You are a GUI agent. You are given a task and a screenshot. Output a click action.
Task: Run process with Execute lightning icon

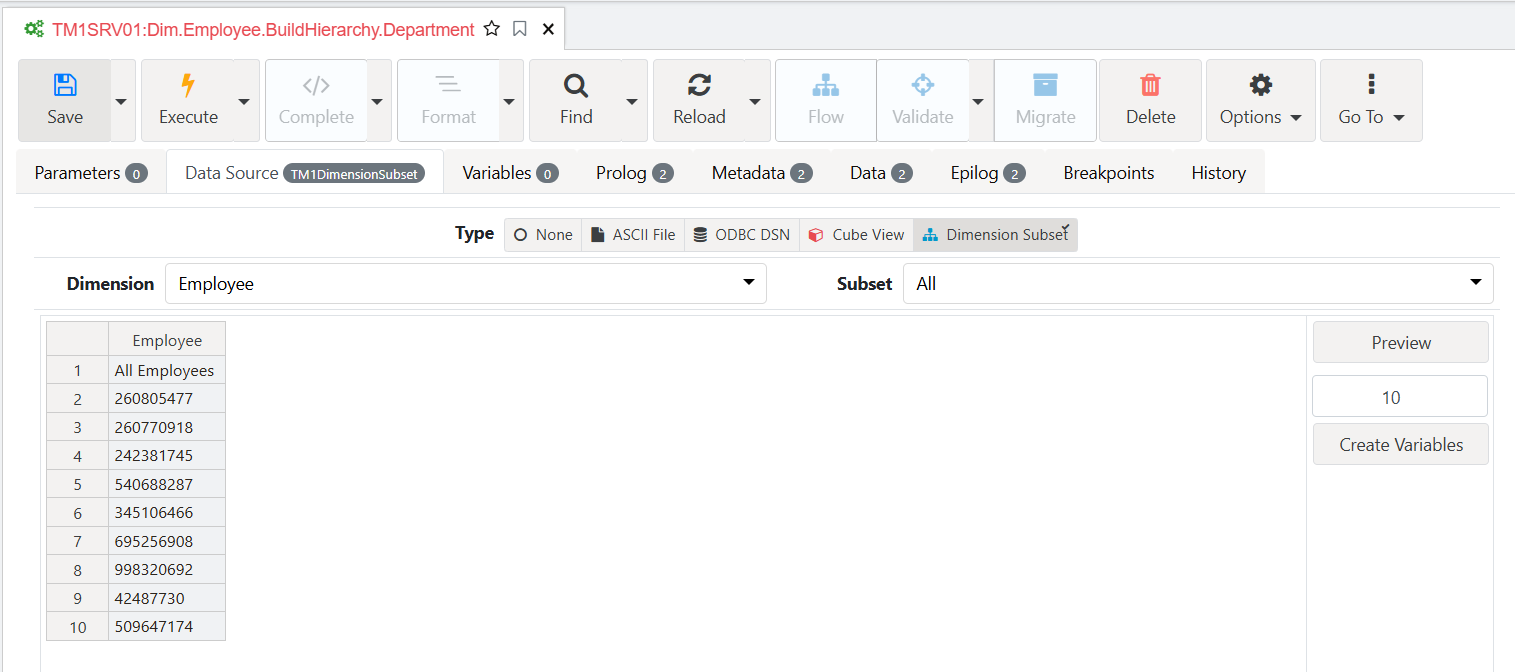[188, 85]
